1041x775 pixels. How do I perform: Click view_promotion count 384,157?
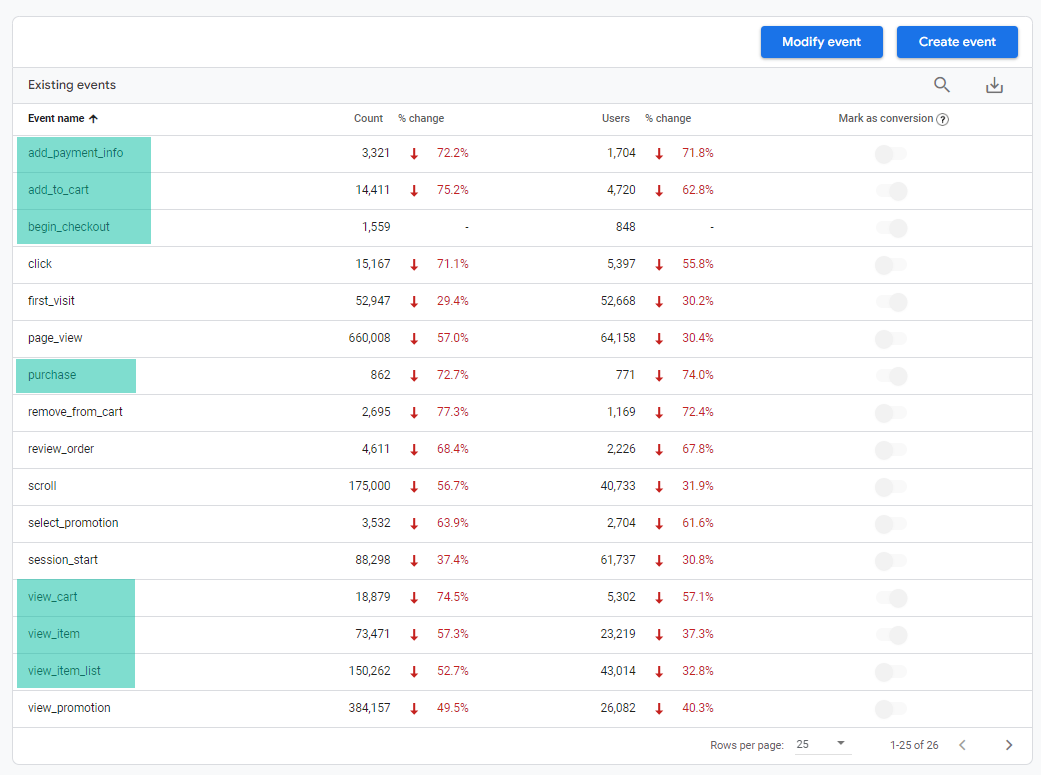(x=369, y=708)
